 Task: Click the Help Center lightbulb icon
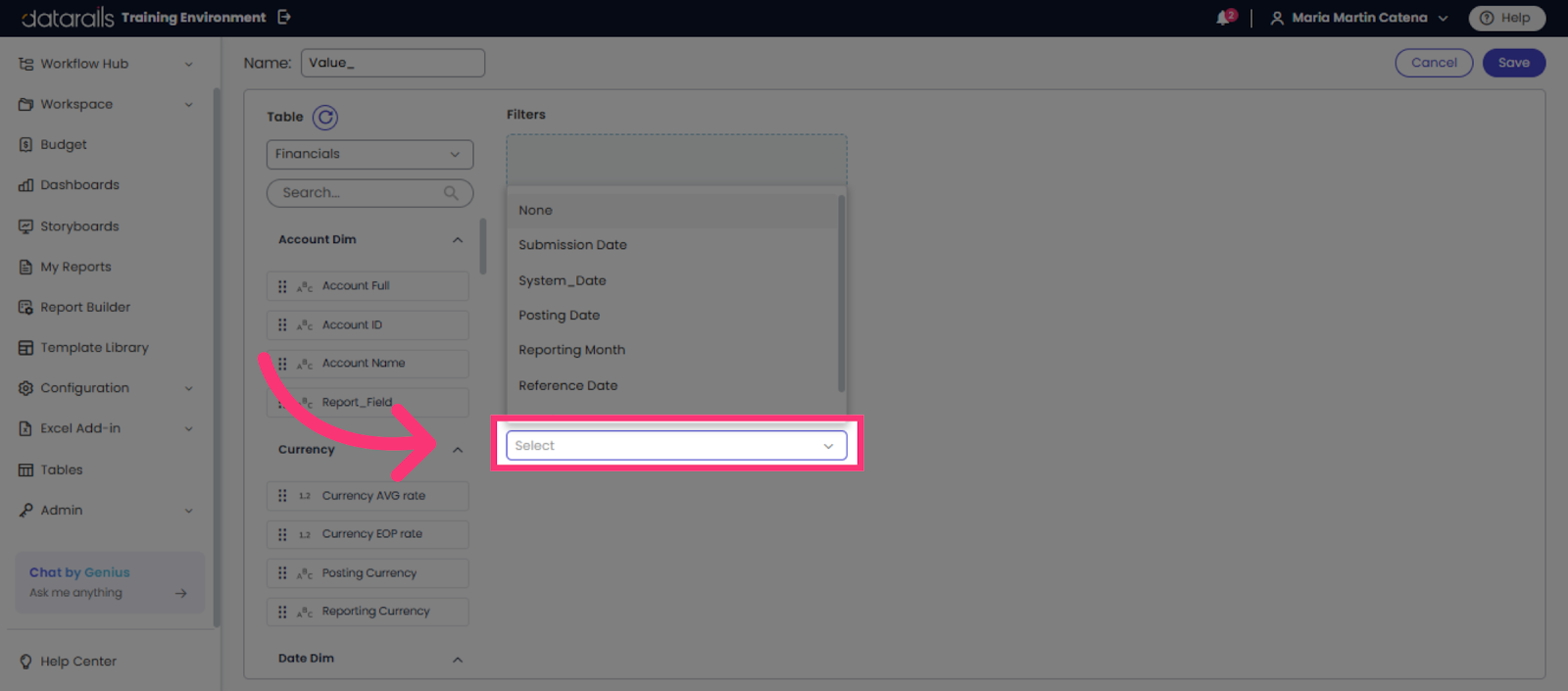(x=25, y=662)
